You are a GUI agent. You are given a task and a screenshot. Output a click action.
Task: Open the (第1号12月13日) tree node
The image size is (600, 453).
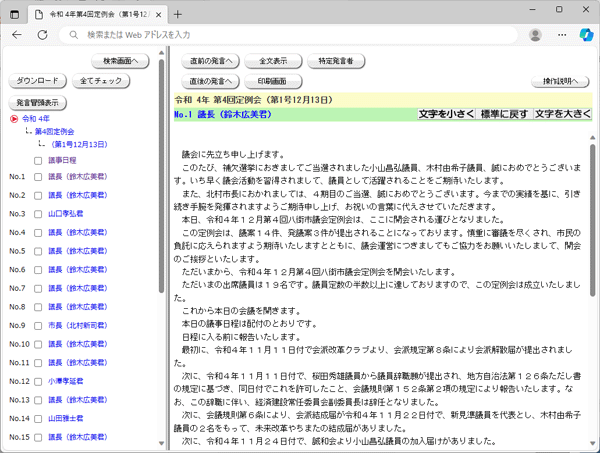[79, 145]
